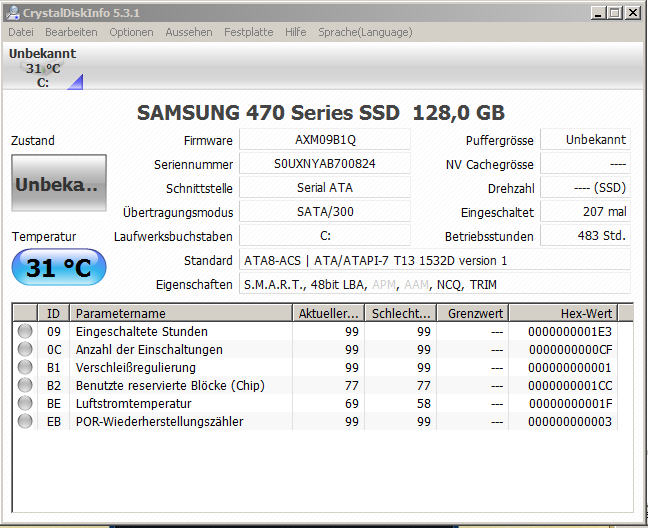Click the ID column header

53,314
